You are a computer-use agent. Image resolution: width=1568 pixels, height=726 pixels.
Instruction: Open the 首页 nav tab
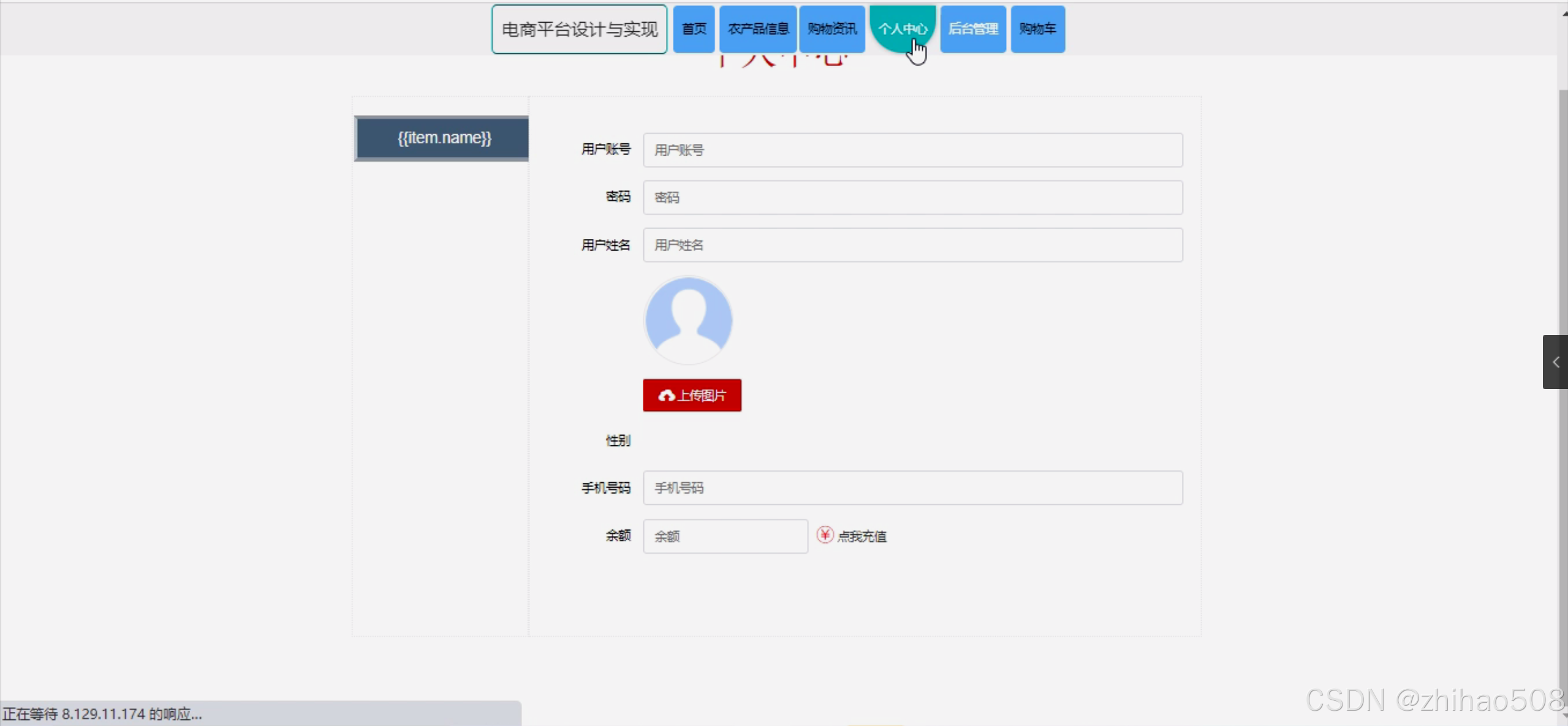click(x=694, y=29)
